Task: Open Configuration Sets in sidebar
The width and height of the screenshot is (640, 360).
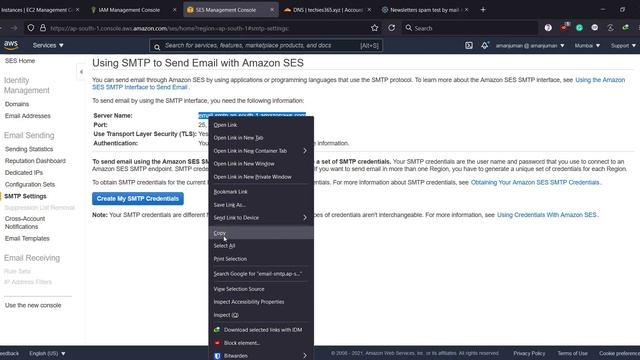Action: [30, 184]
